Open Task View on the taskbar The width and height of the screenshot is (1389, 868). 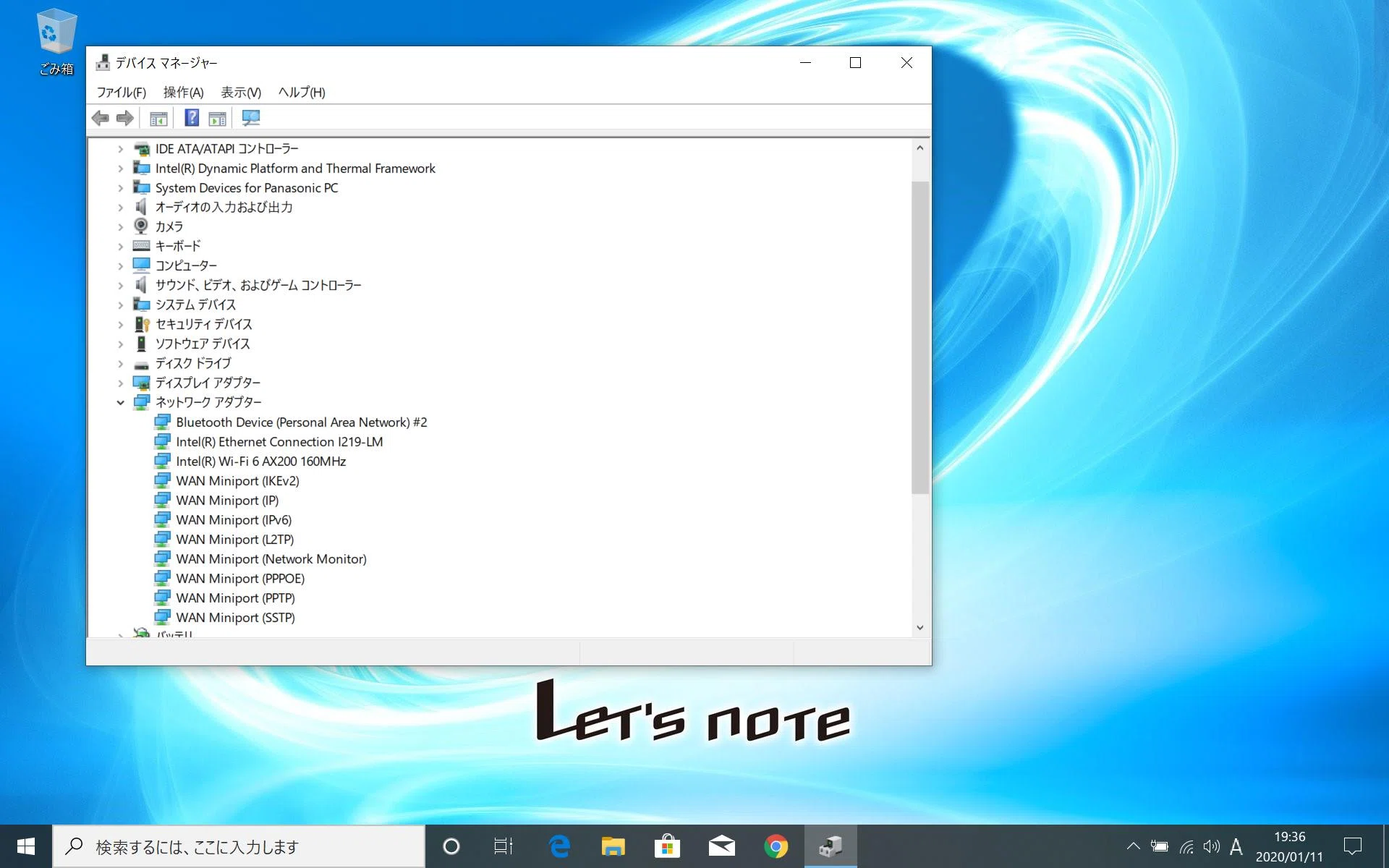pyautogui.click(x=504, y=846)
